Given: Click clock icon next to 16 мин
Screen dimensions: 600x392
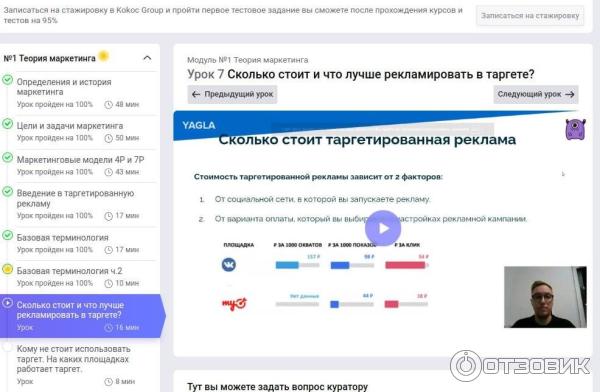Looking at the screenshot, I should 108,328.
